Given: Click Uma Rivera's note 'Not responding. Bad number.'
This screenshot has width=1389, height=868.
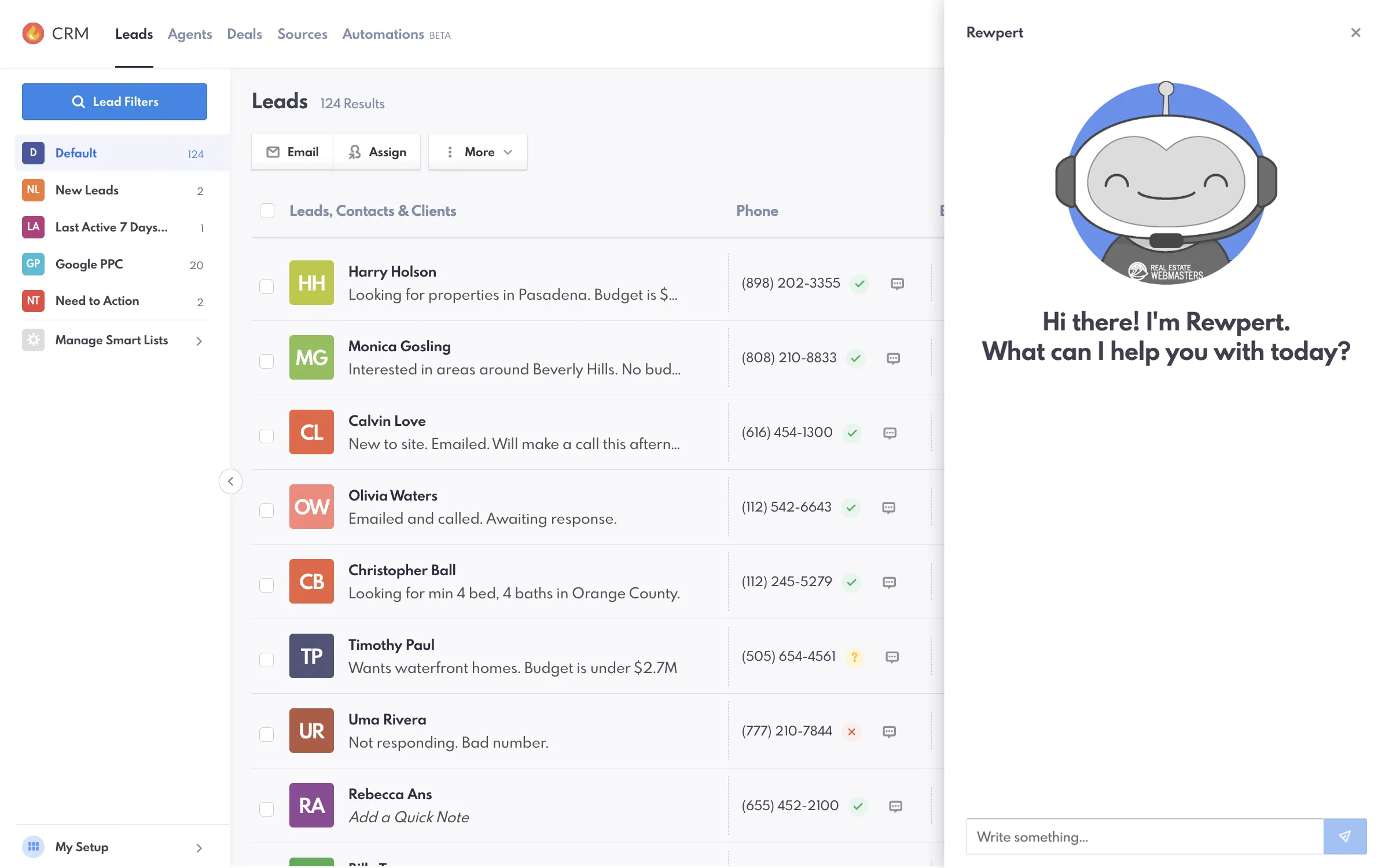Looking at the screenshot, I should click(x=449, y=742).
